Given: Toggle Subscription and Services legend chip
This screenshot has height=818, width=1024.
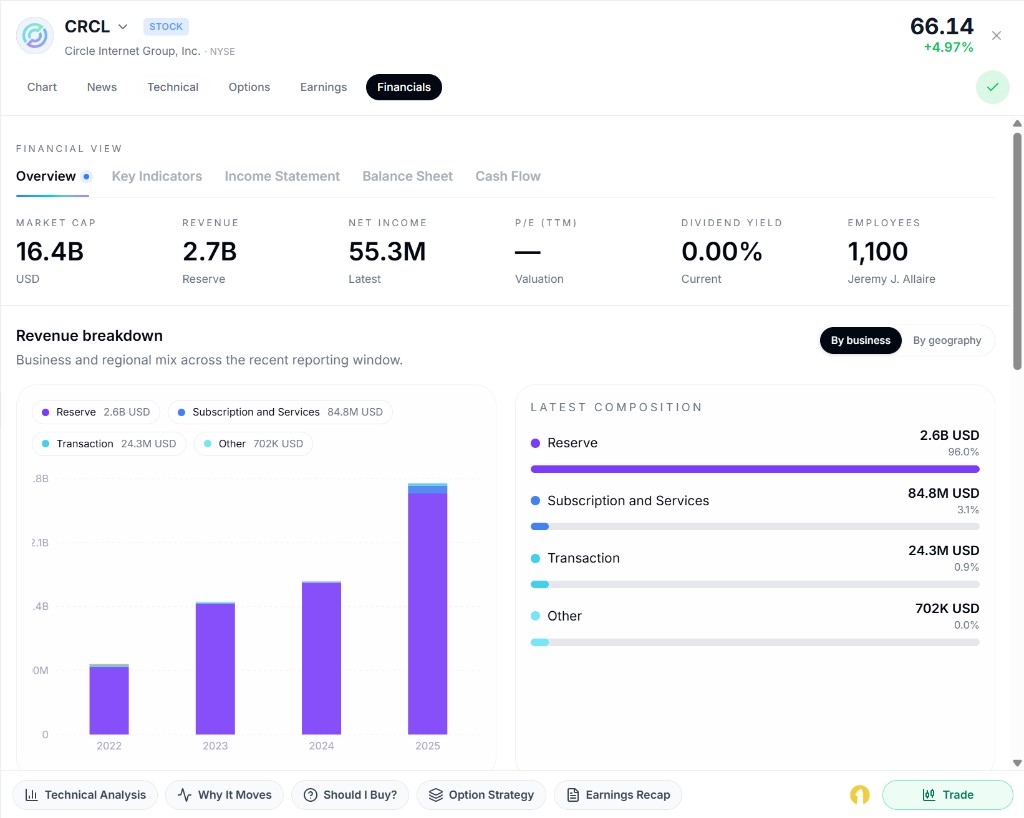Looking at the screenshot, I should [280, 412].
